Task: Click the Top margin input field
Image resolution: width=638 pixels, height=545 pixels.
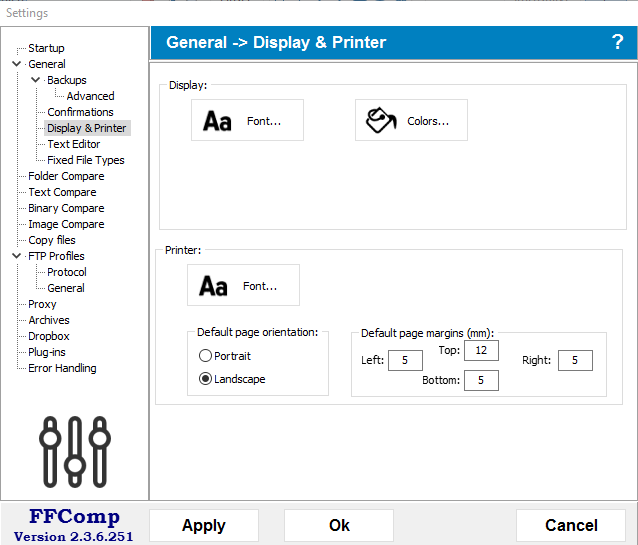Action: pos(481,350)
